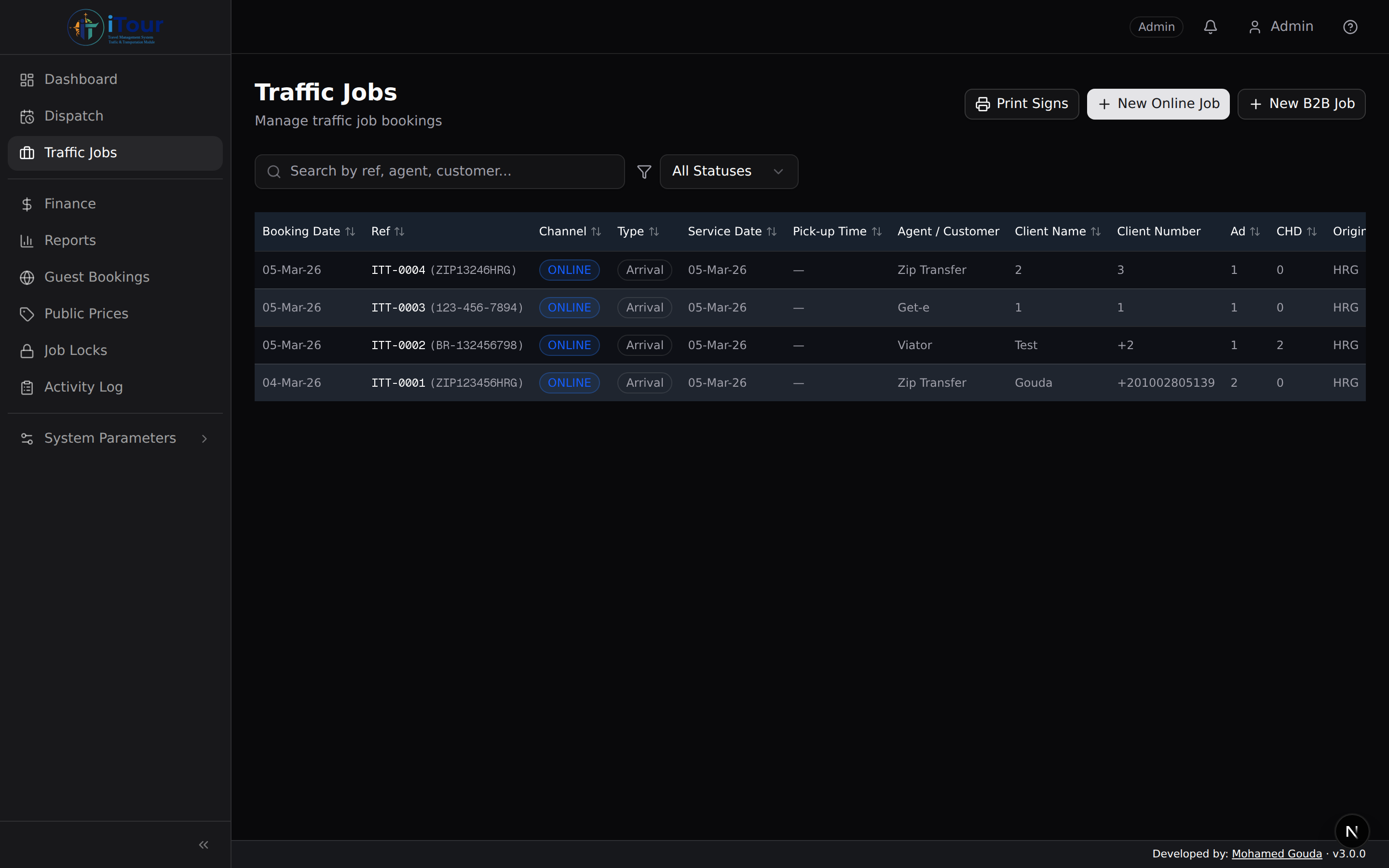Open the filter funnel next to search
Viewport: 1389px width, 868px height.
pos(643,171)
